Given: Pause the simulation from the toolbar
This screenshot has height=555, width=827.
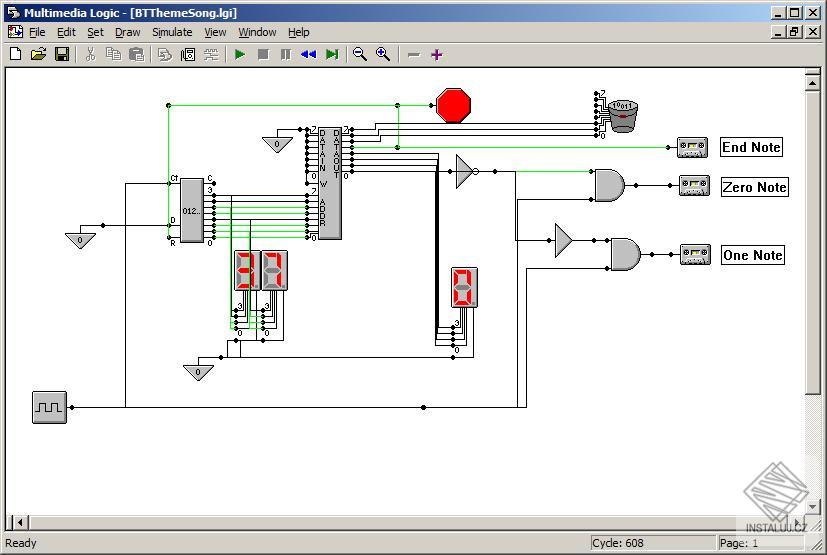Looking at the screenshot, I should [286, 54].
